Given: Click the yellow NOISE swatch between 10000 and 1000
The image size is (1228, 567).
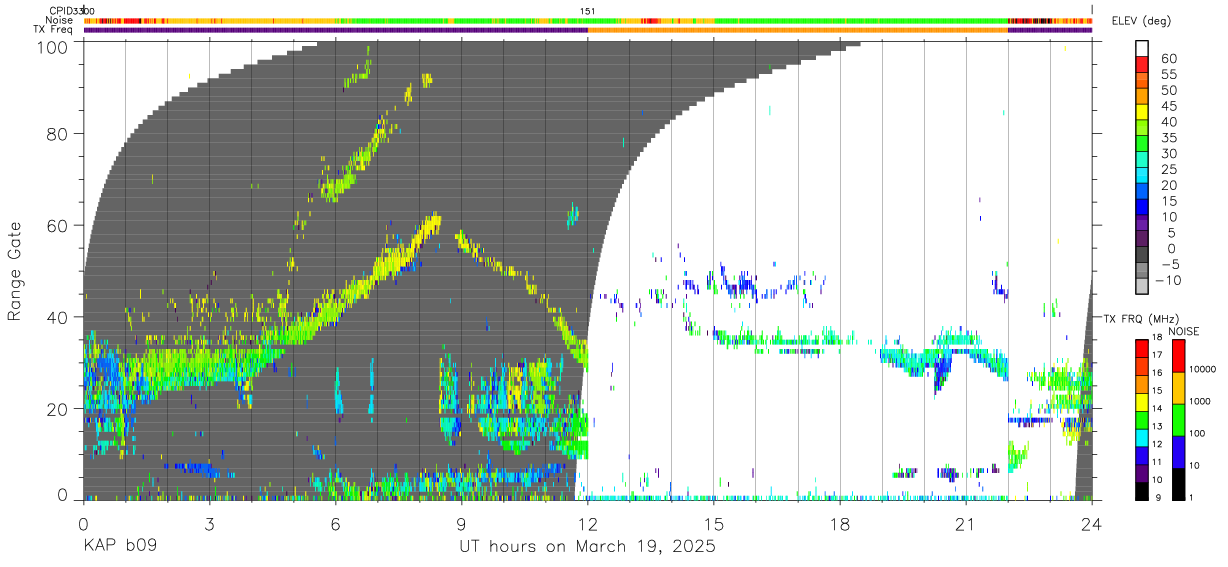Looking at the screenshot, I should tap(1178, 387).
